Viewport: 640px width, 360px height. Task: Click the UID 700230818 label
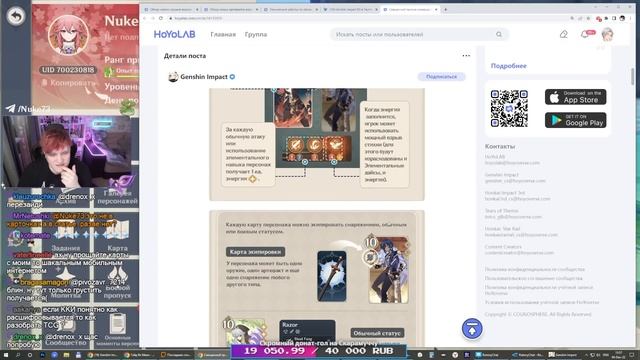tap(68, 70)
